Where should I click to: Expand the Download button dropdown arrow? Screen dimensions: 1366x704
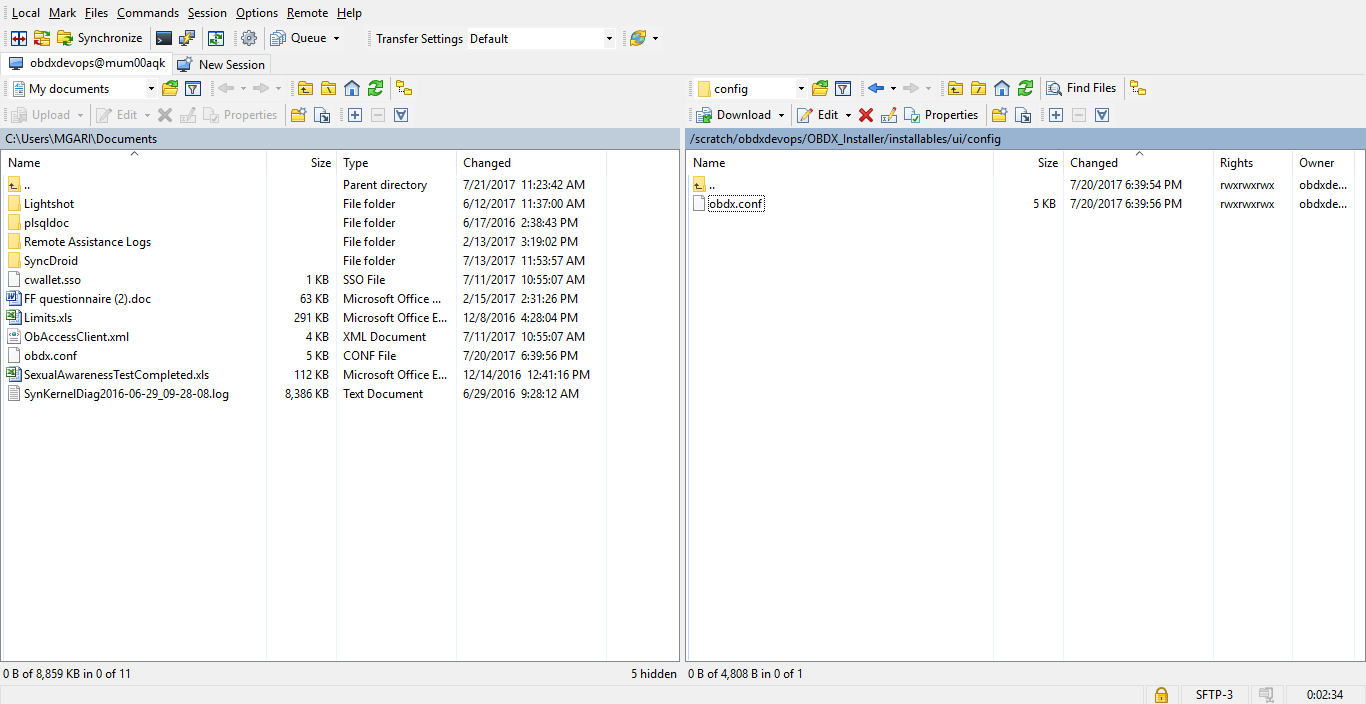click(x=782, y=114)
